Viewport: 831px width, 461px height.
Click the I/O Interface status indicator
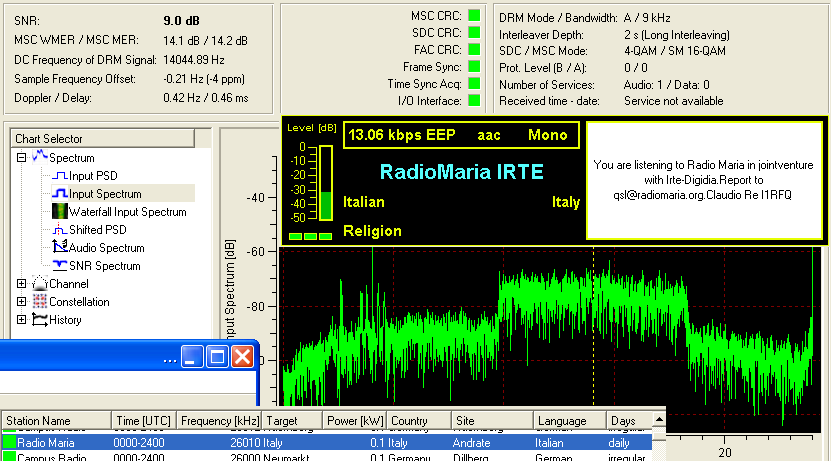[474, 100]
